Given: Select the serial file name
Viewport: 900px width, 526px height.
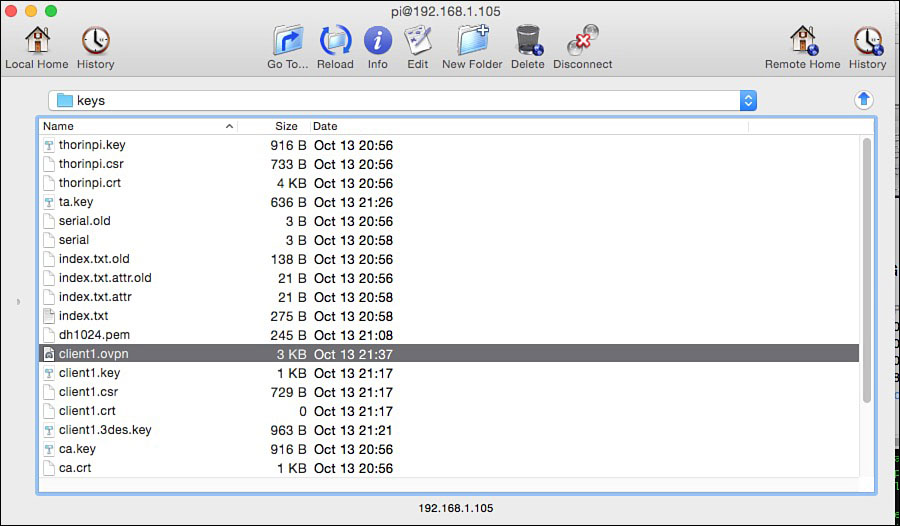Looking at the screenshot, I should (x=73, y=240).
